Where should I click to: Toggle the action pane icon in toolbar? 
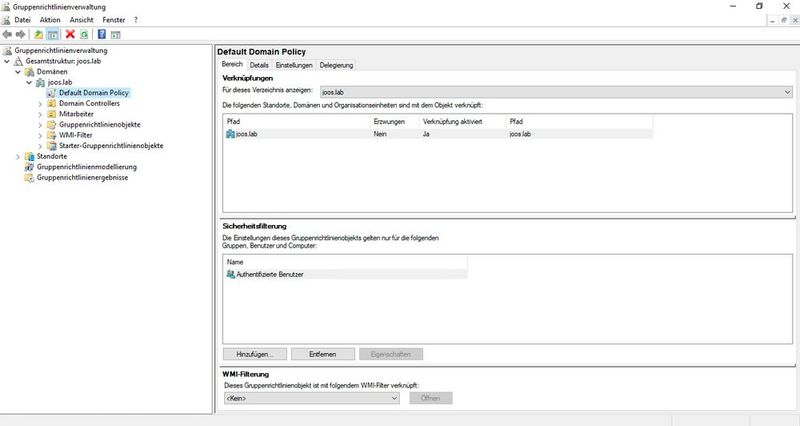tap(116, 34)
